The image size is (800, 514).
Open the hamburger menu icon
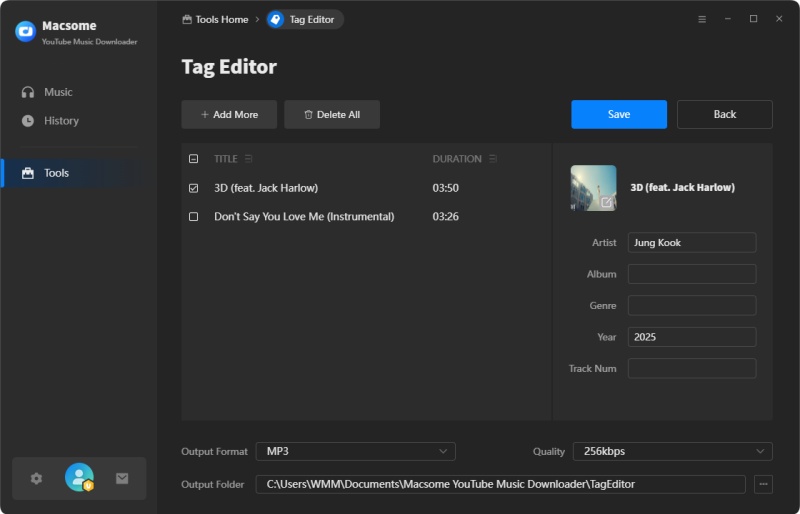702,19
